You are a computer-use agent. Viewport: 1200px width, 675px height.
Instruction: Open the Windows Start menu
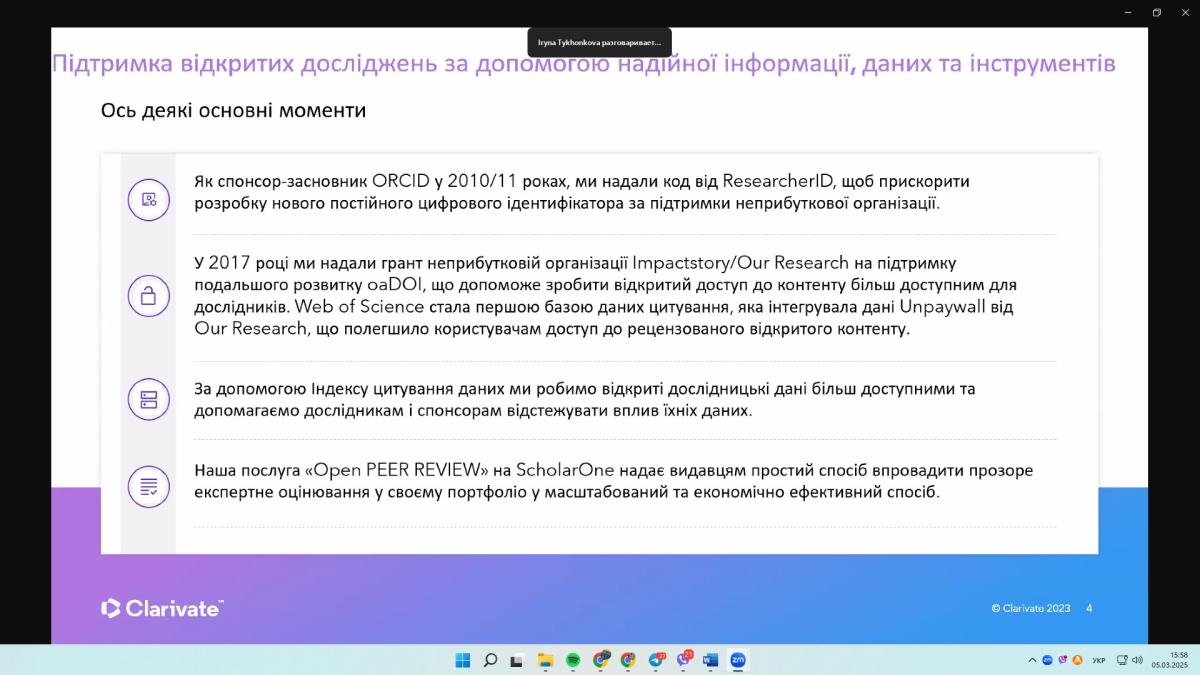[462, 660]
